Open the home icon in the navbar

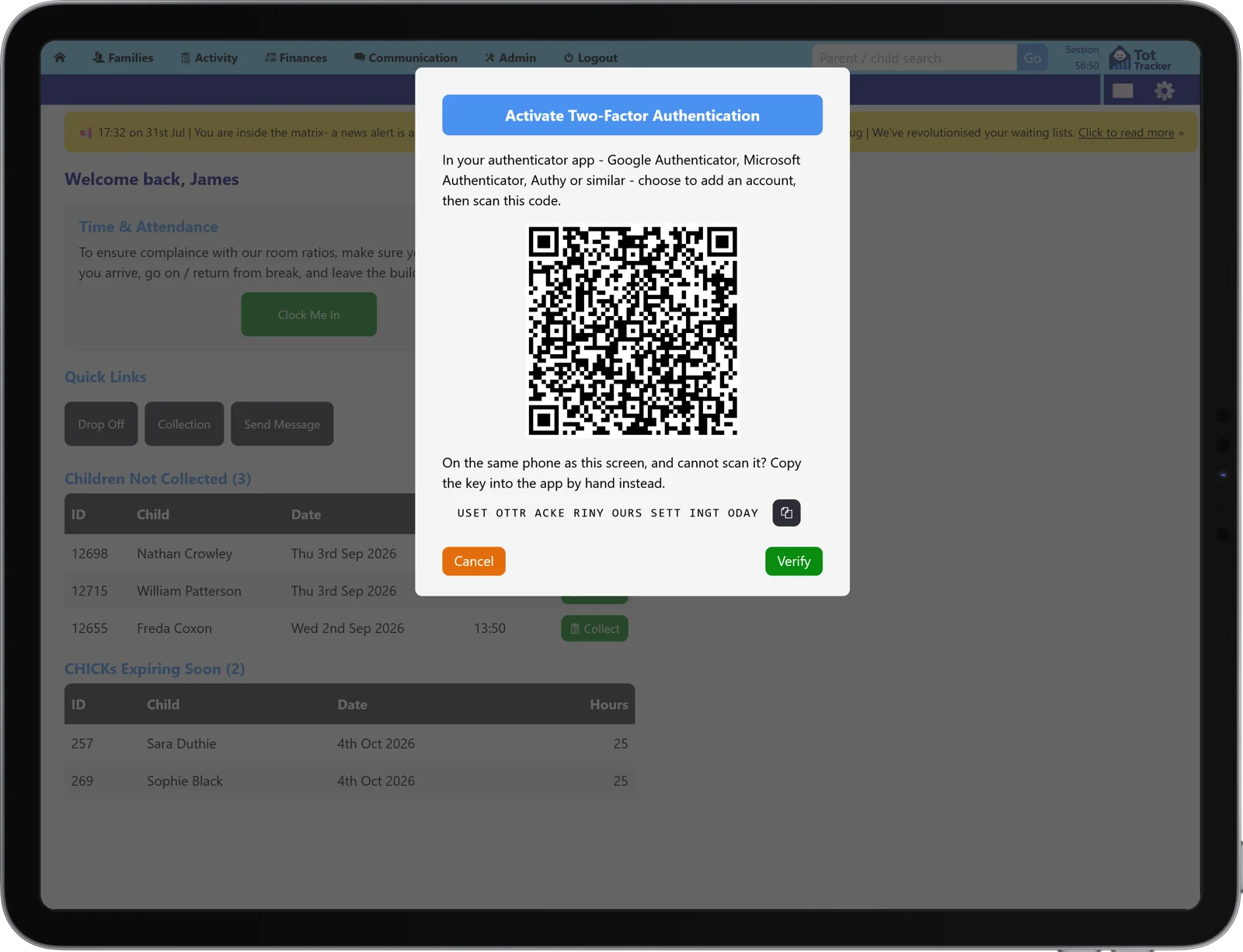[60, 57]
